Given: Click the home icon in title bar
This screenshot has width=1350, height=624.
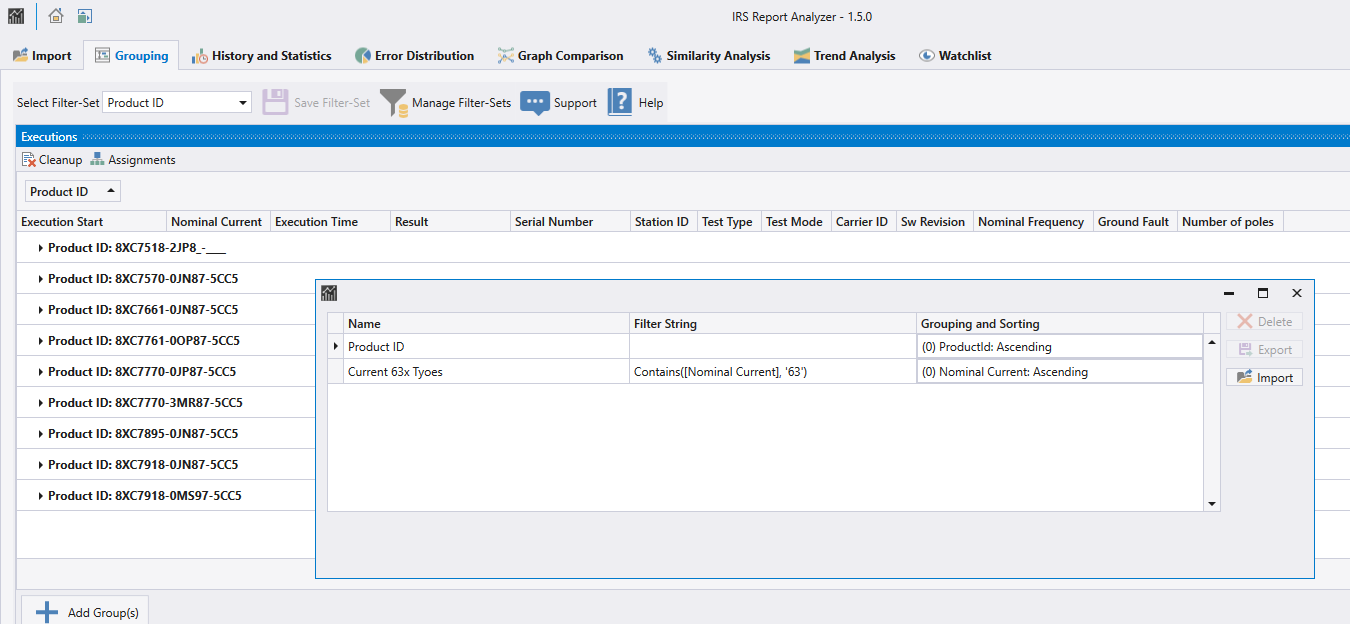Looking at the screenshot, I should tap(56, 16).
